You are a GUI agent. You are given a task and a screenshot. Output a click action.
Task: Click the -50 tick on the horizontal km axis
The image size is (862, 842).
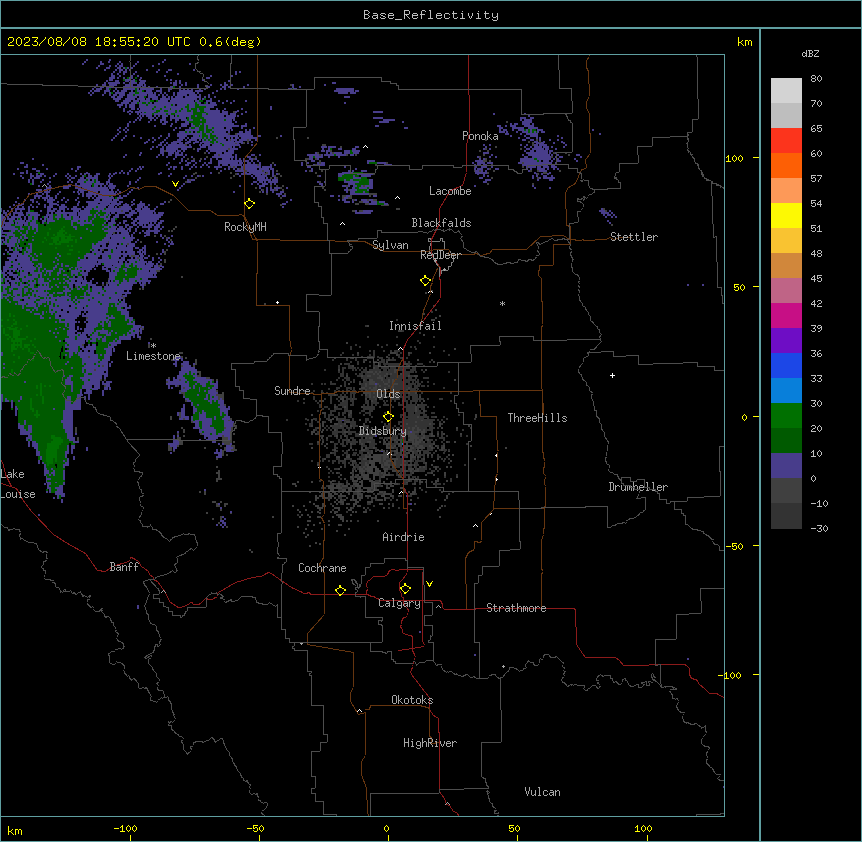255,828
